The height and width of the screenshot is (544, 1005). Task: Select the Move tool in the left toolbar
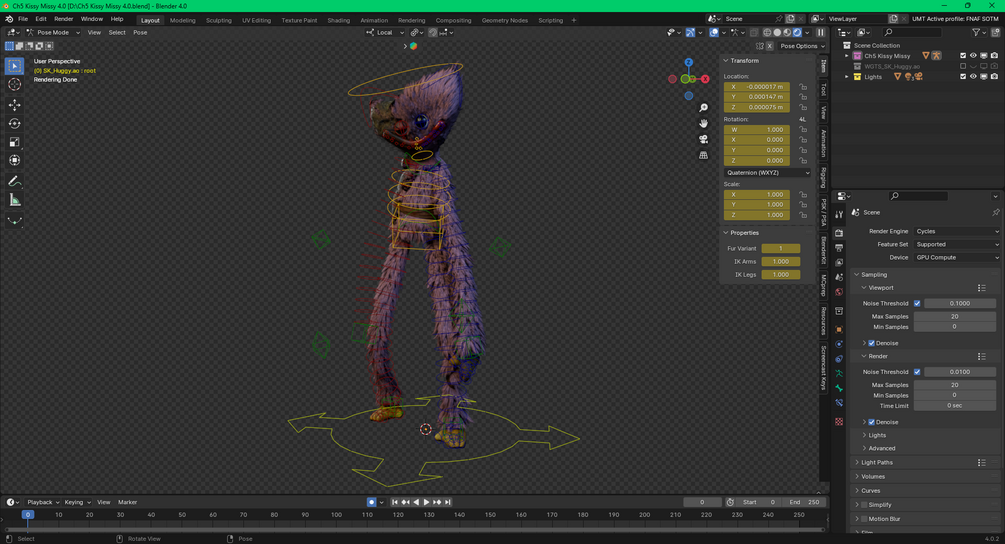(x=14, y=104)
